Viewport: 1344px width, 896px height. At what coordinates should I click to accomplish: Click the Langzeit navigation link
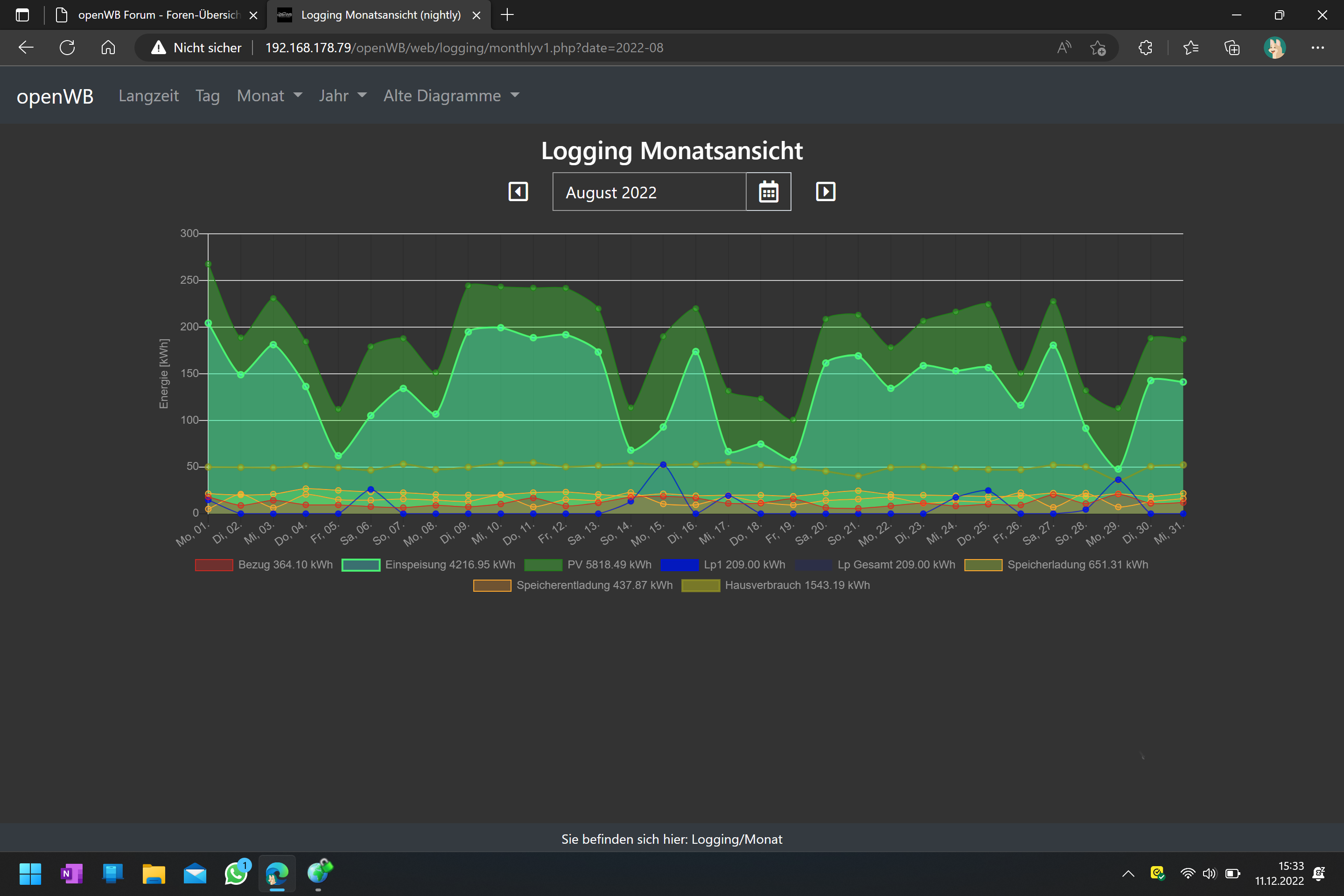click(148, 95)
